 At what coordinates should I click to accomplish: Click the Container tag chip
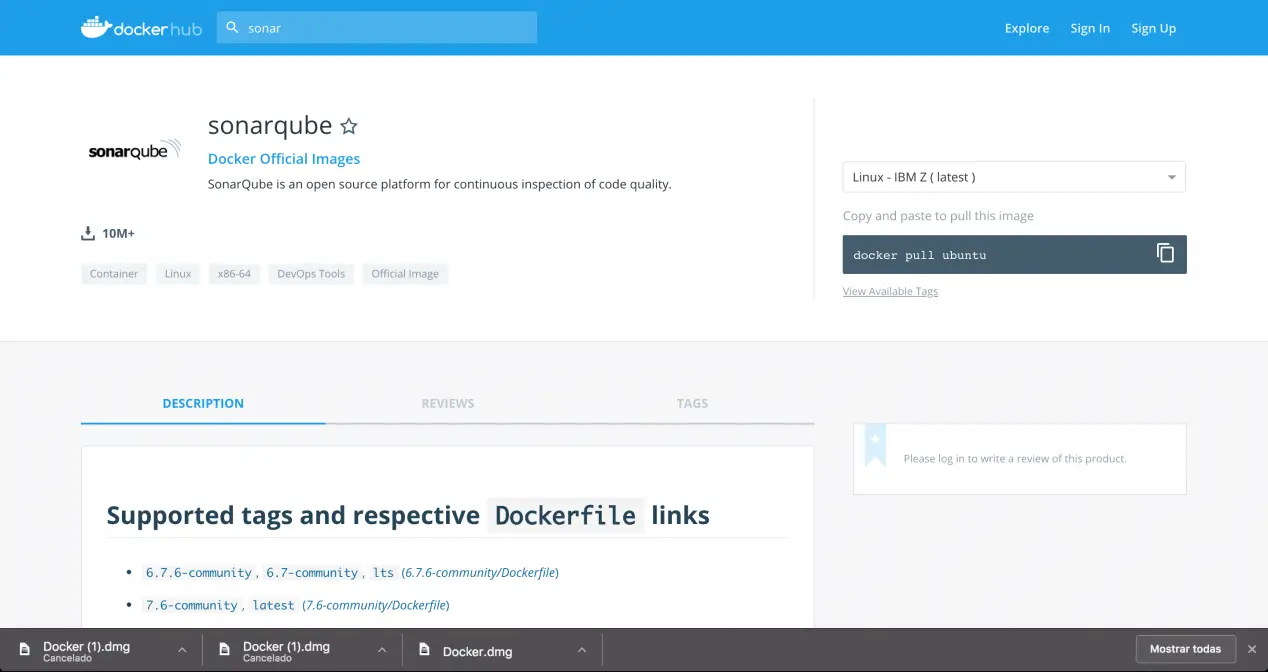[x=114, y=273]
